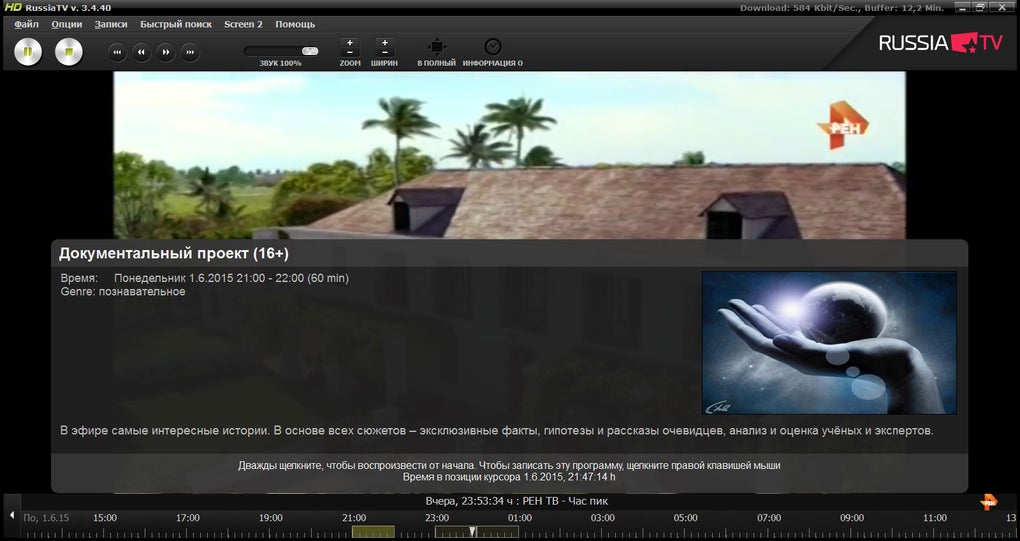Open the Записи menu
Screen dimensions: 1020x541
[111, 24]
